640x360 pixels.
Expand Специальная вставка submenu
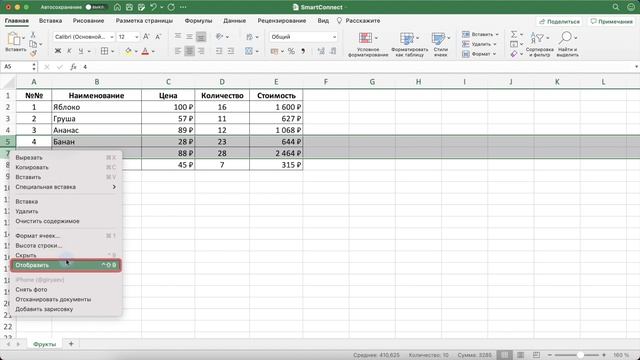coord(66,187)
